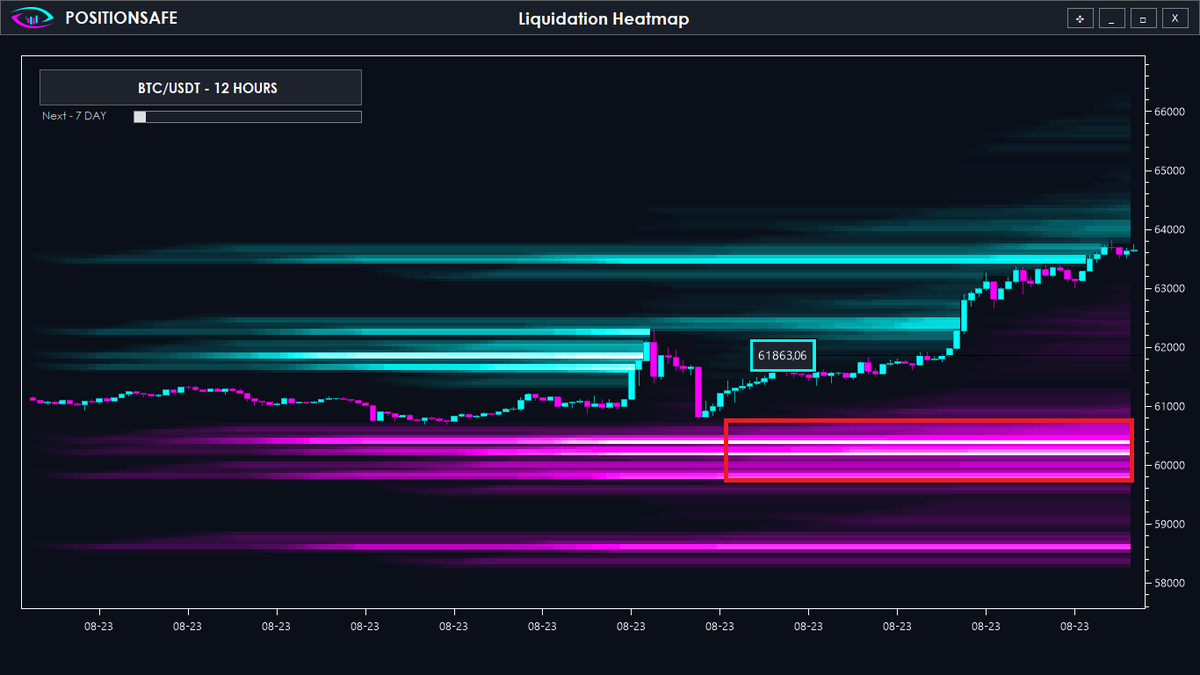Click the Next - 7 DAY slider track
The height and width of the screenshot is (675, 1200).
pyautogui.click(x=247, y=117)
